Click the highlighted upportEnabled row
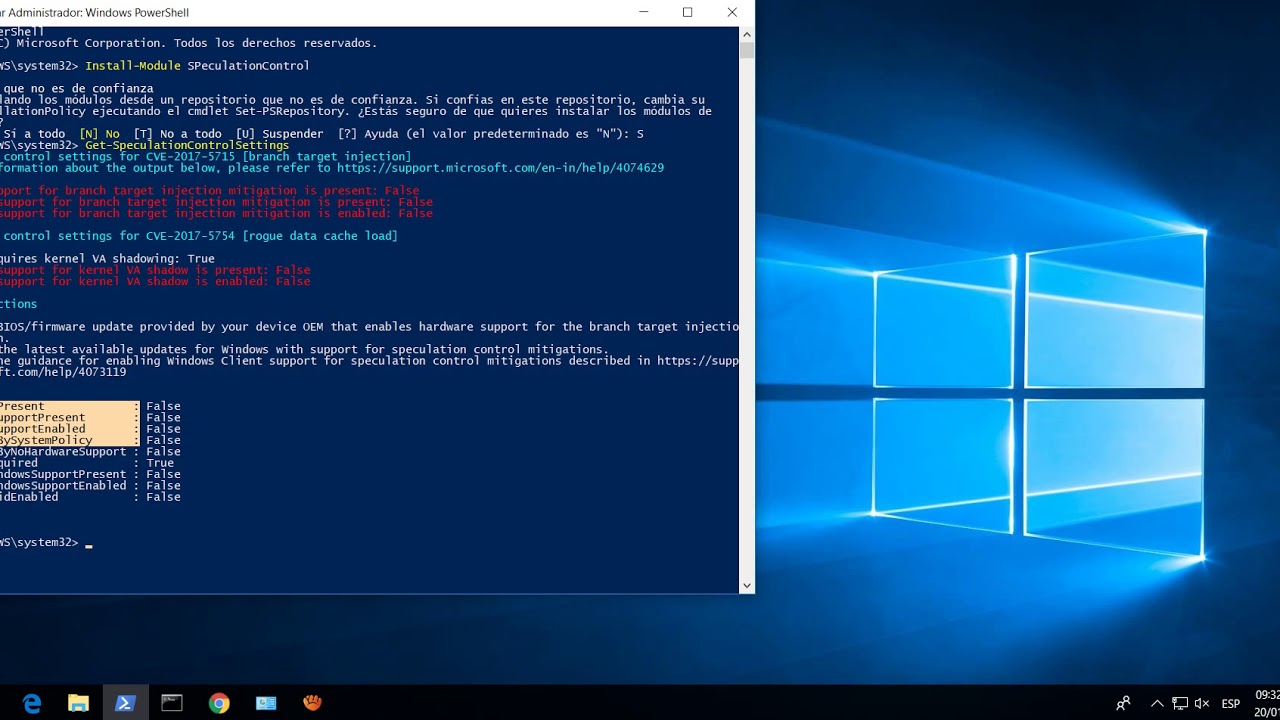Viewport: 1280px width, 720px height. (x=90, y=429)
